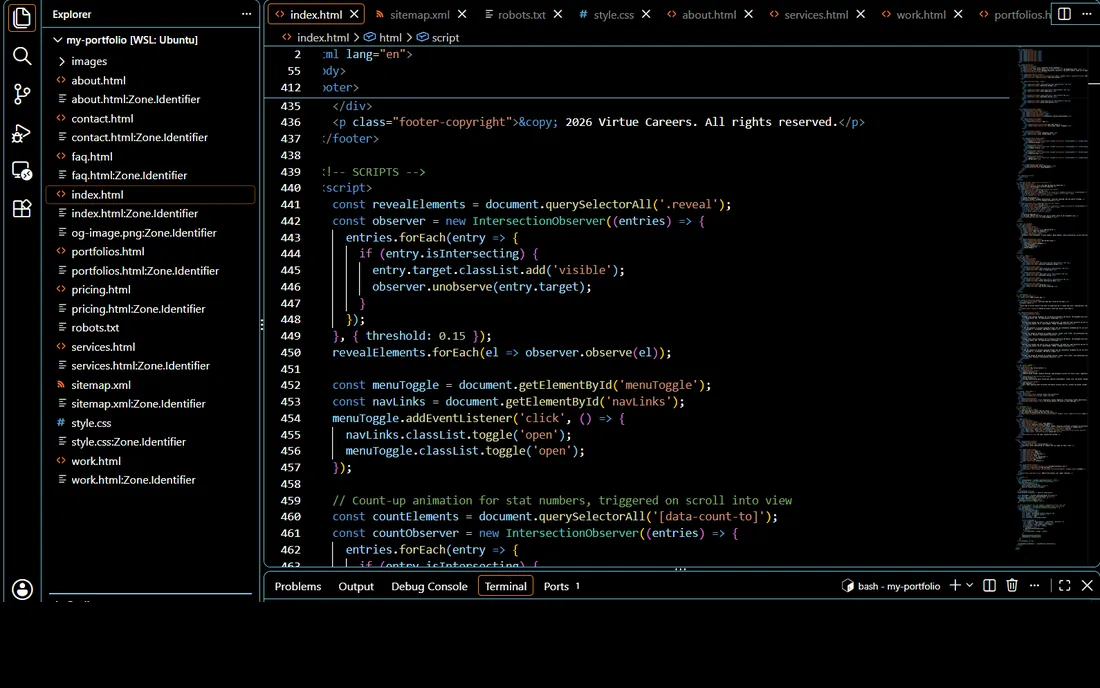Image resolution: width=1100 pixels, height=688 pixels.
Task: Maximize the terminal panel size
Action: (1064, 586)
